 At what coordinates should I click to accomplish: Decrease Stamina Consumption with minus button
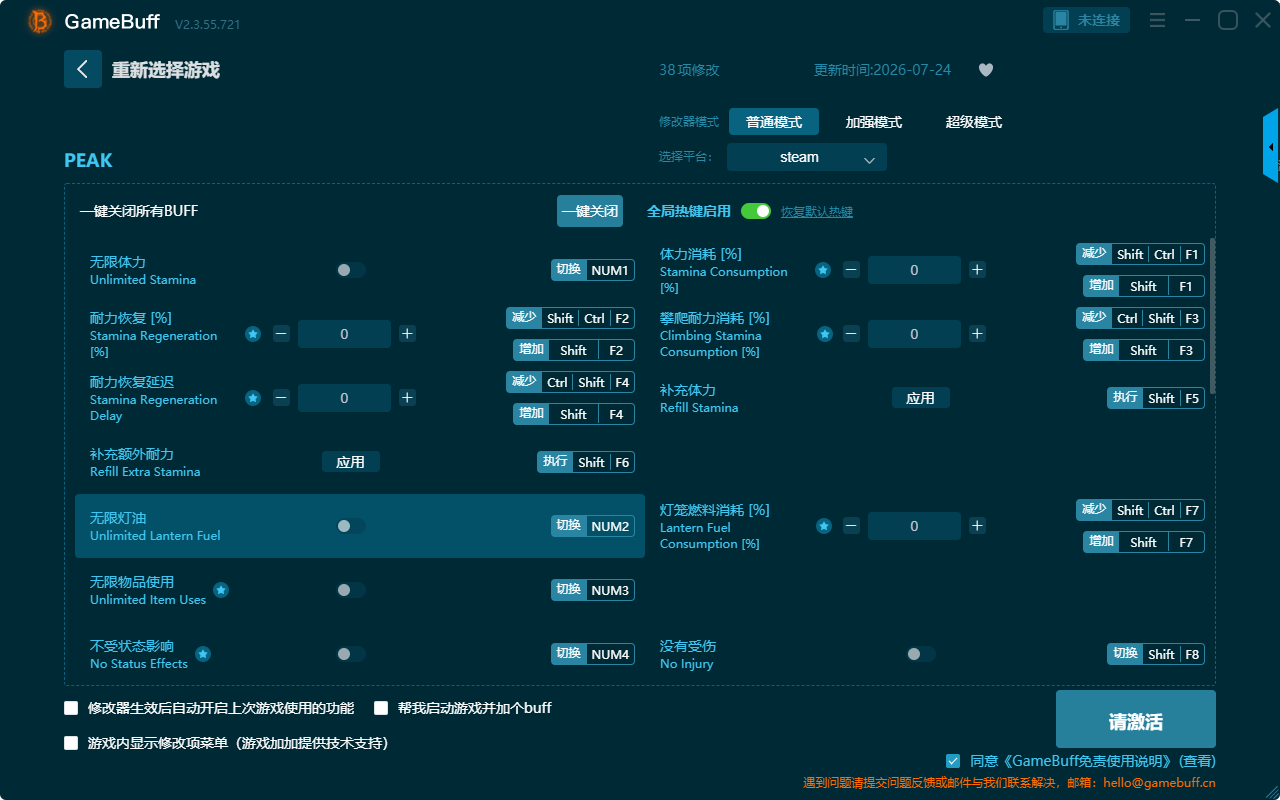coord(851,270)
